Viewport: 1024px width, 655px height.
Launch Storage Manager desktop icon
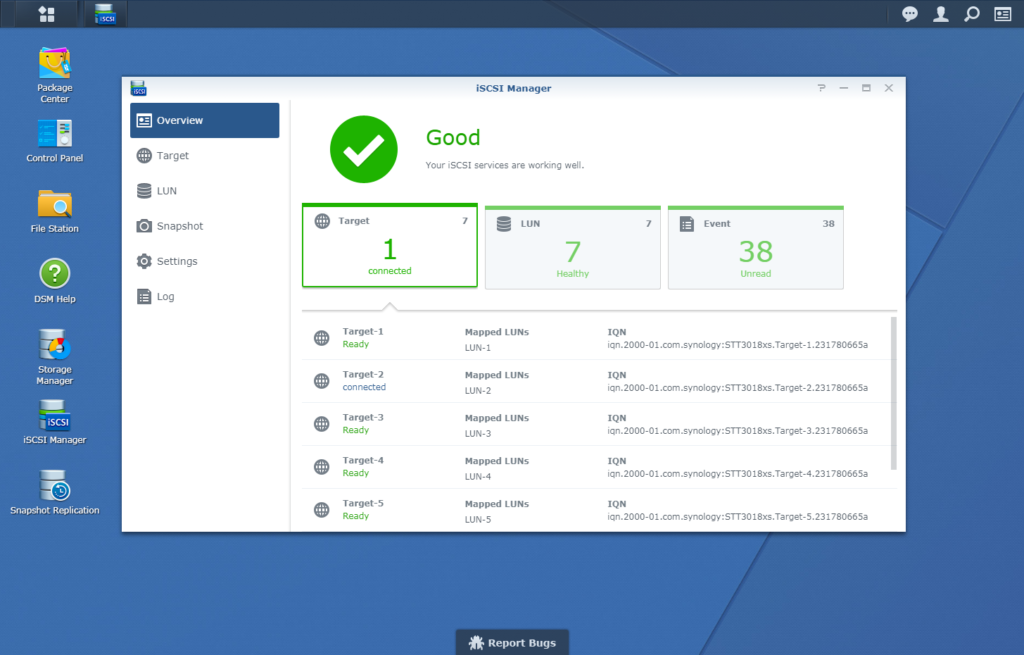pyautogui.click(x=55, y=357)
